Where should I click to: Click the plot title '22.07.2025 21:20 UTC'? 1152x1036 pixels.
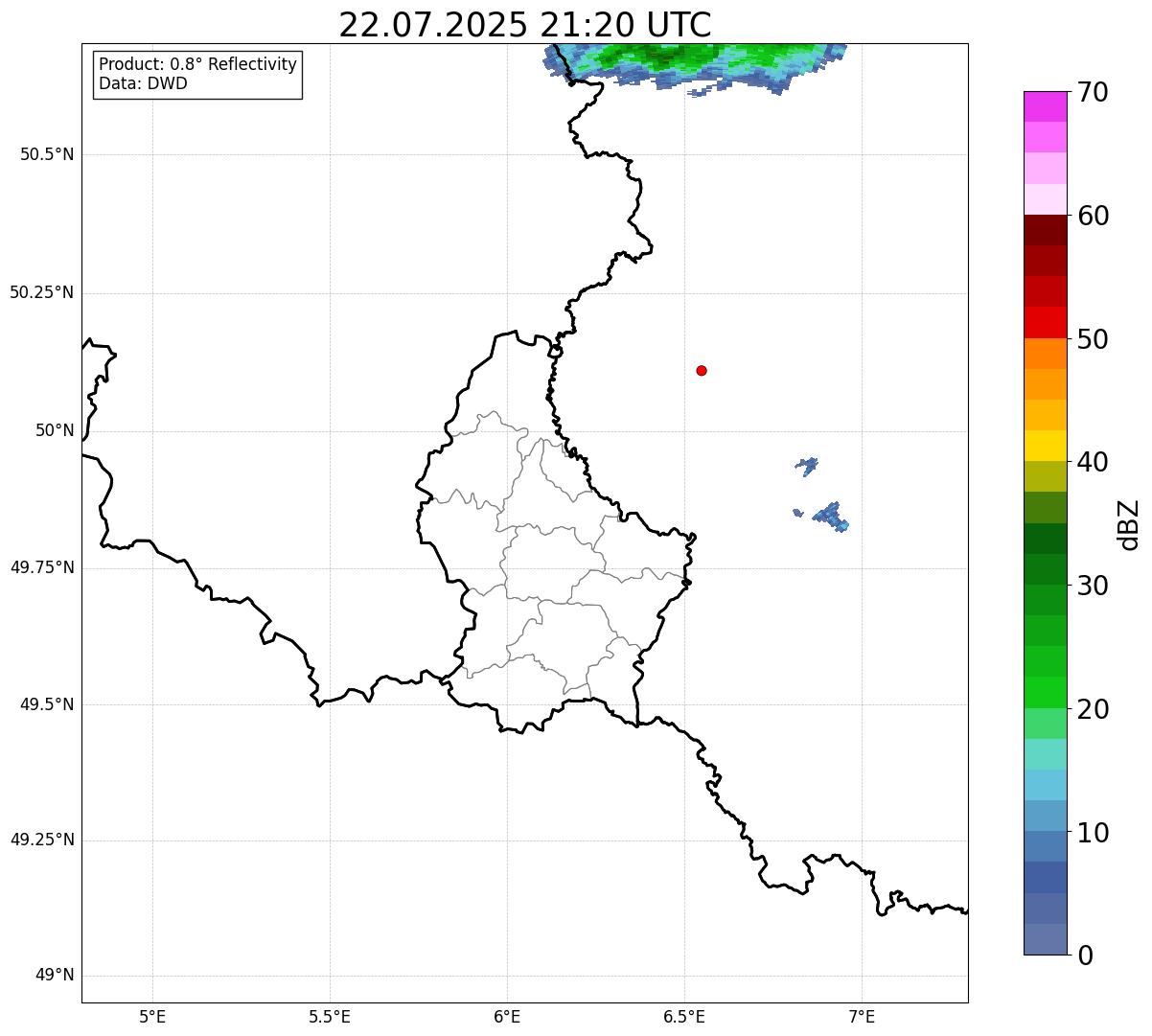click(525, 24)
